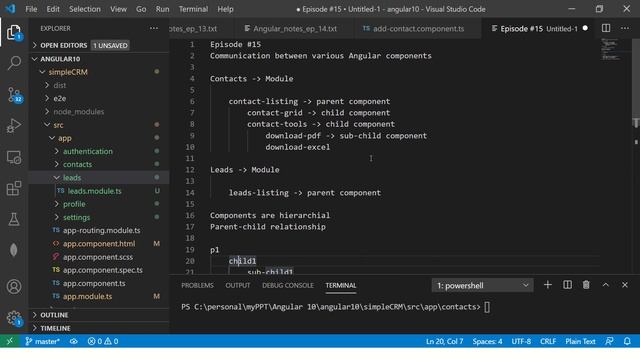Click the master branch in status bar
Image resolution: width=640 pixels, height=360 pixels.
click(42, 341)
